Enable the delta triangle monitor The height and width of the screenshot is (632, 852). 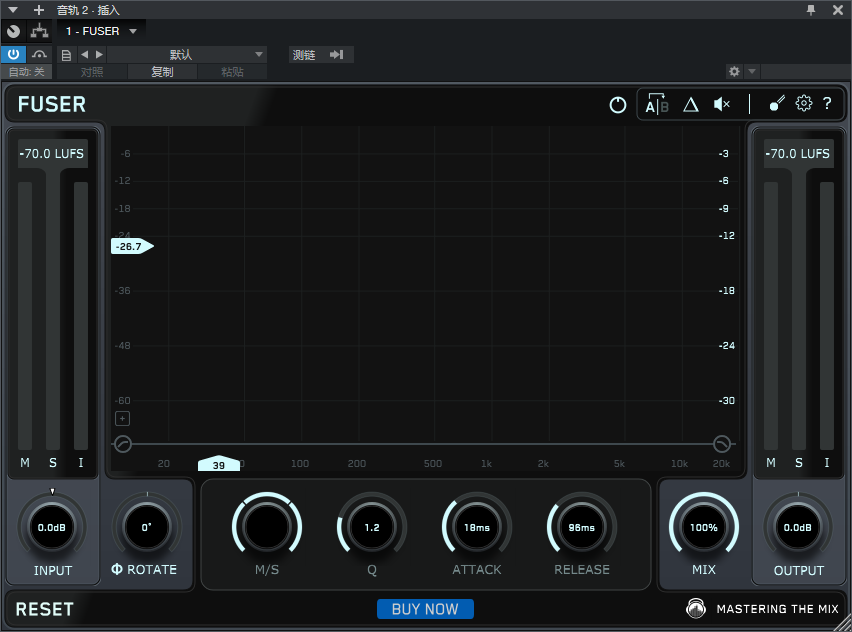[691, 104]
